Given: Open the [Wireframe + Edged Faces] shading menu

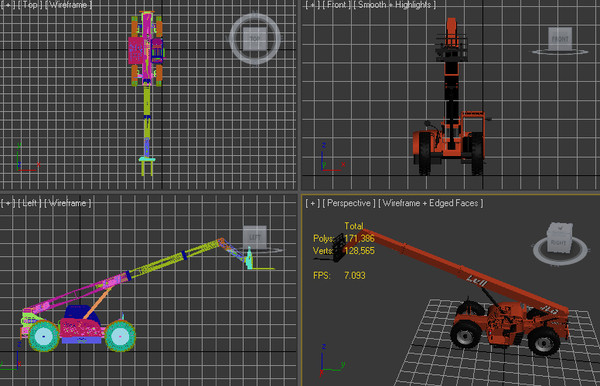Looking at the screenshot, I should (x=431, y=203).
